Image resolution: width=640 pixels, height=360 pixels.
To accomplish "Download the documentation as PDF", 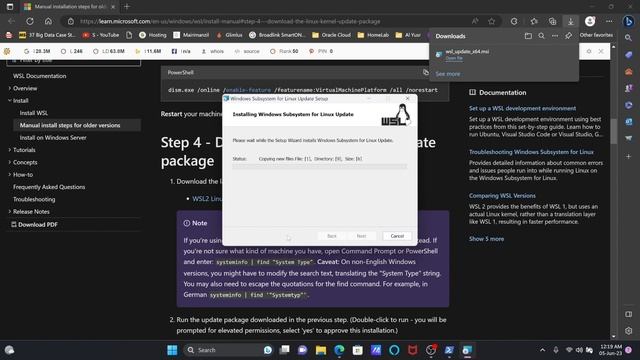I will pyautogui.click(x=34, y=224).
